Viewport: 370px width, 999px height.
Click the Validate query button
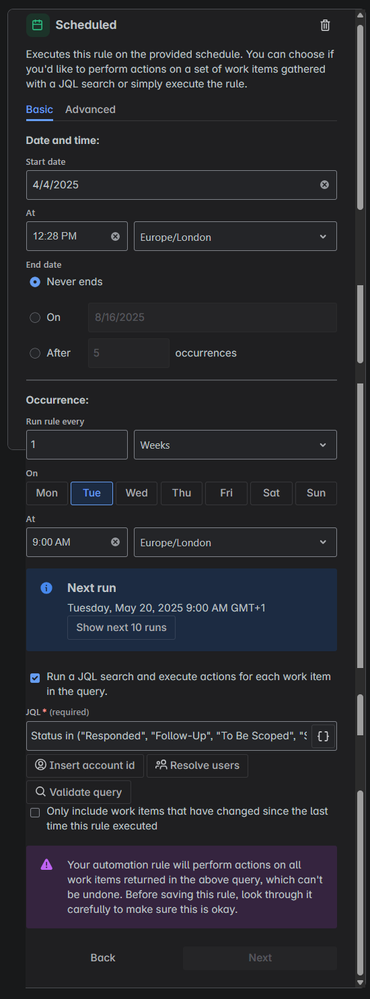tap(78, 793)
